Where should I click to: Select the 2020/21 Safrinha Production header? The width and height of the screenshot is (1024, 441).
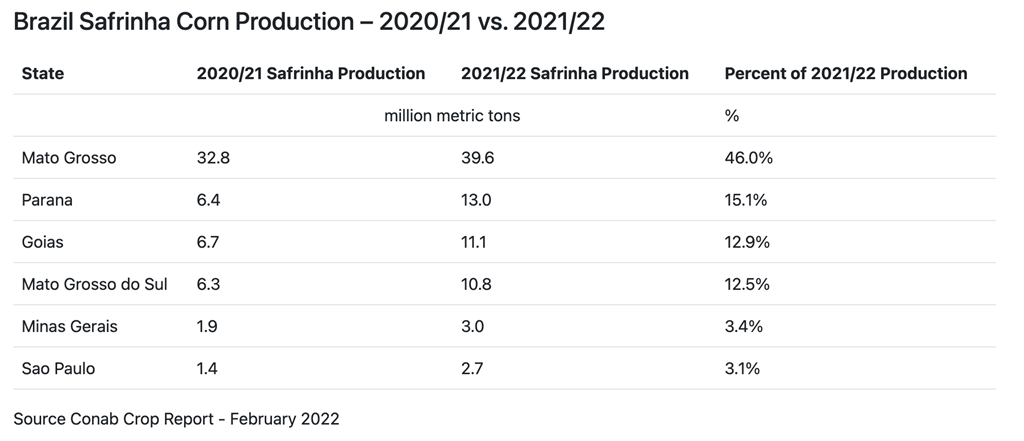click(311, 74)
